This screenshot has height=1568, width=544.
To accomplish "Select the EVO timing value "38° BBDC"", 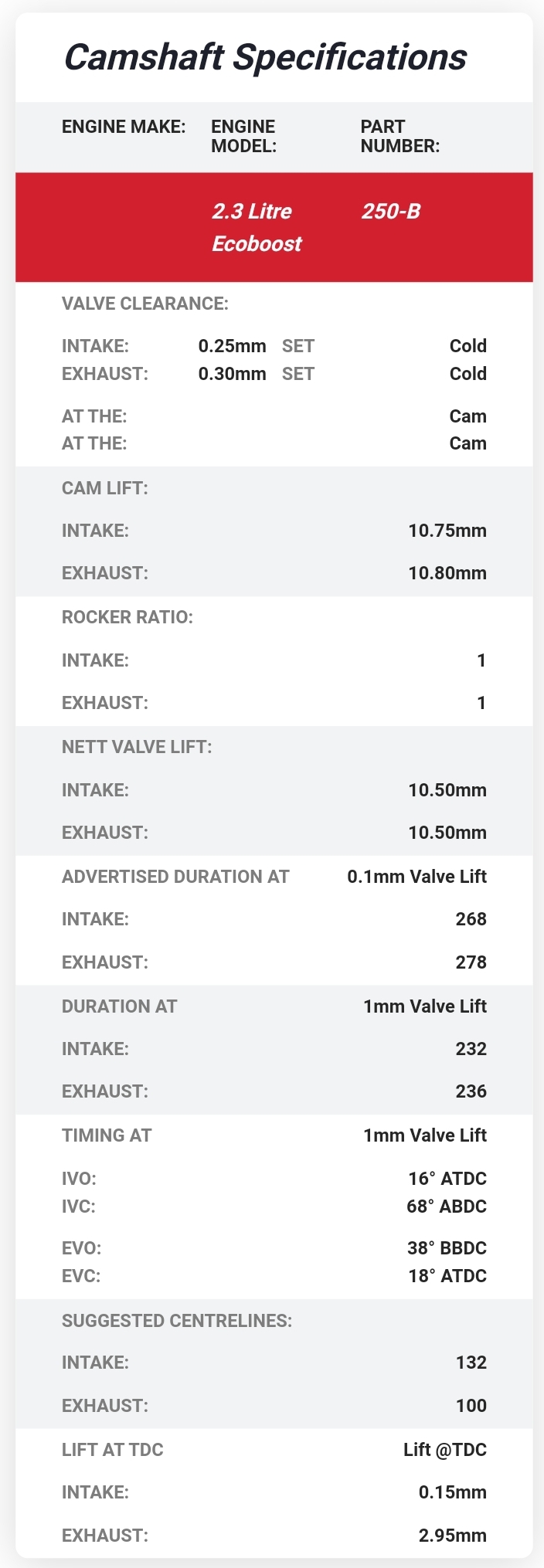I will tap(447, 1248).
